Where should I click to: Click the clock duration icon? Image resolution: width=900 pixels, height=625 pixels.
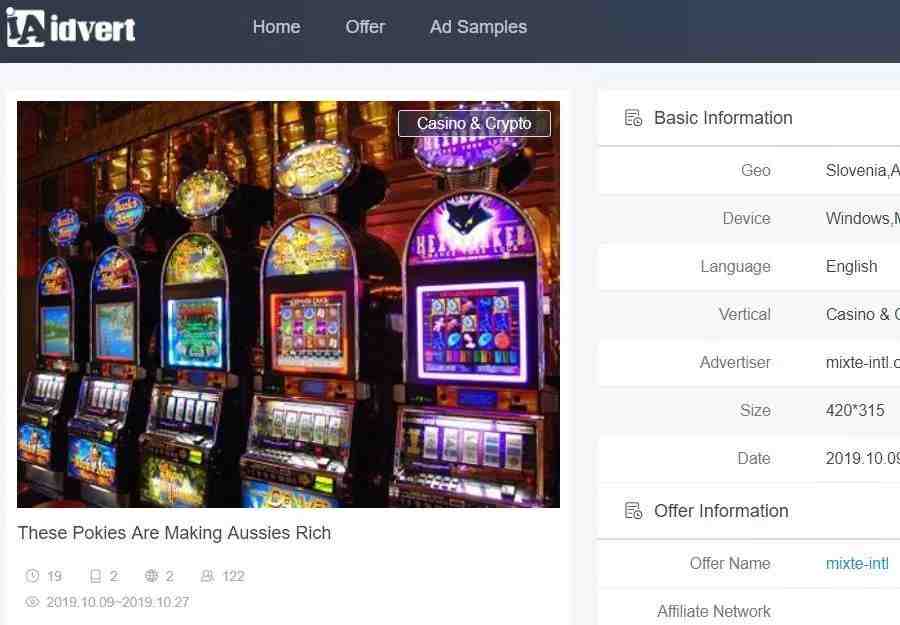(33, 576)
